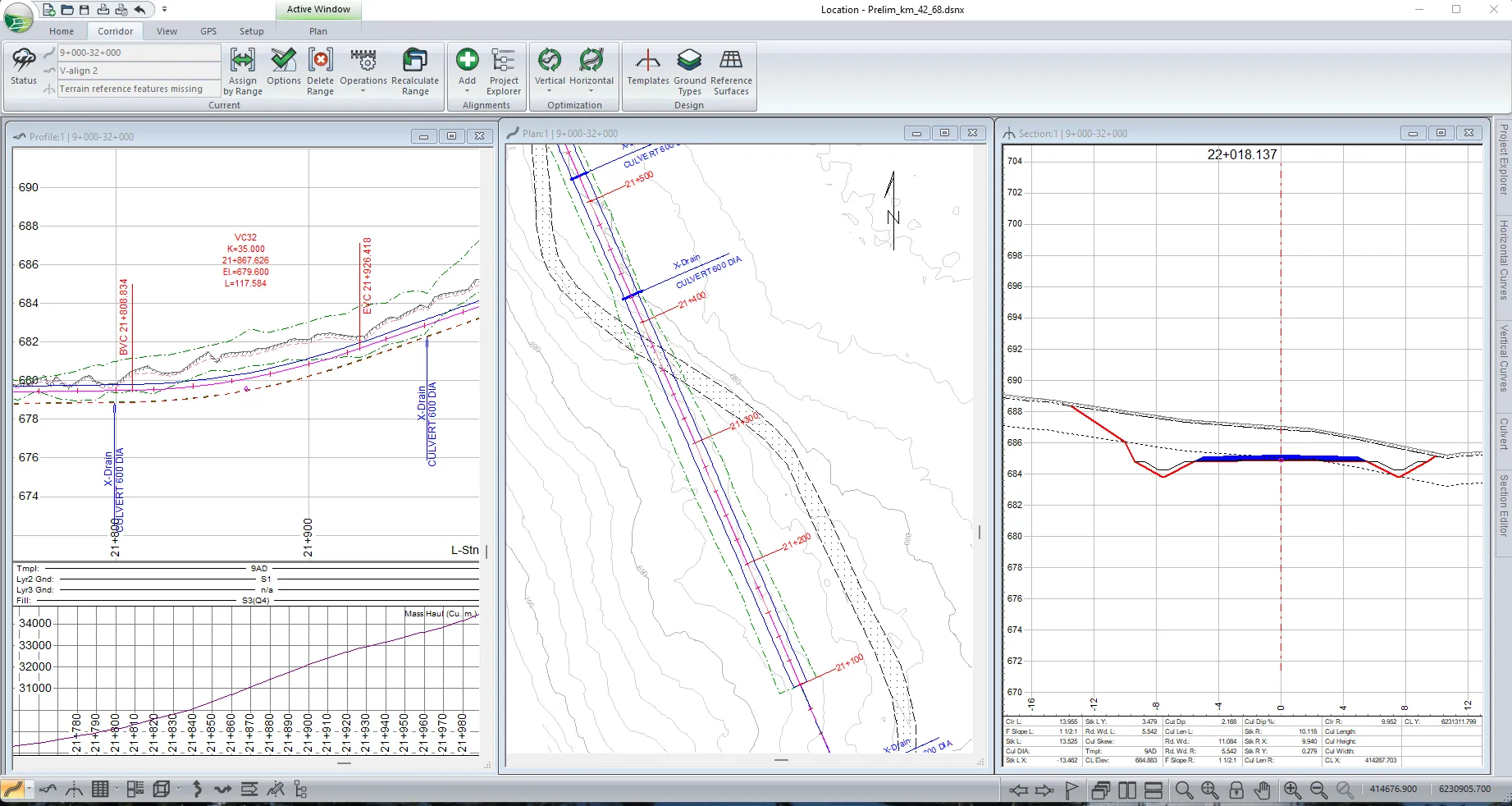Open corridor Options with green checkmark
Screen dimensions: 1512x806
[x=284, y=66]
